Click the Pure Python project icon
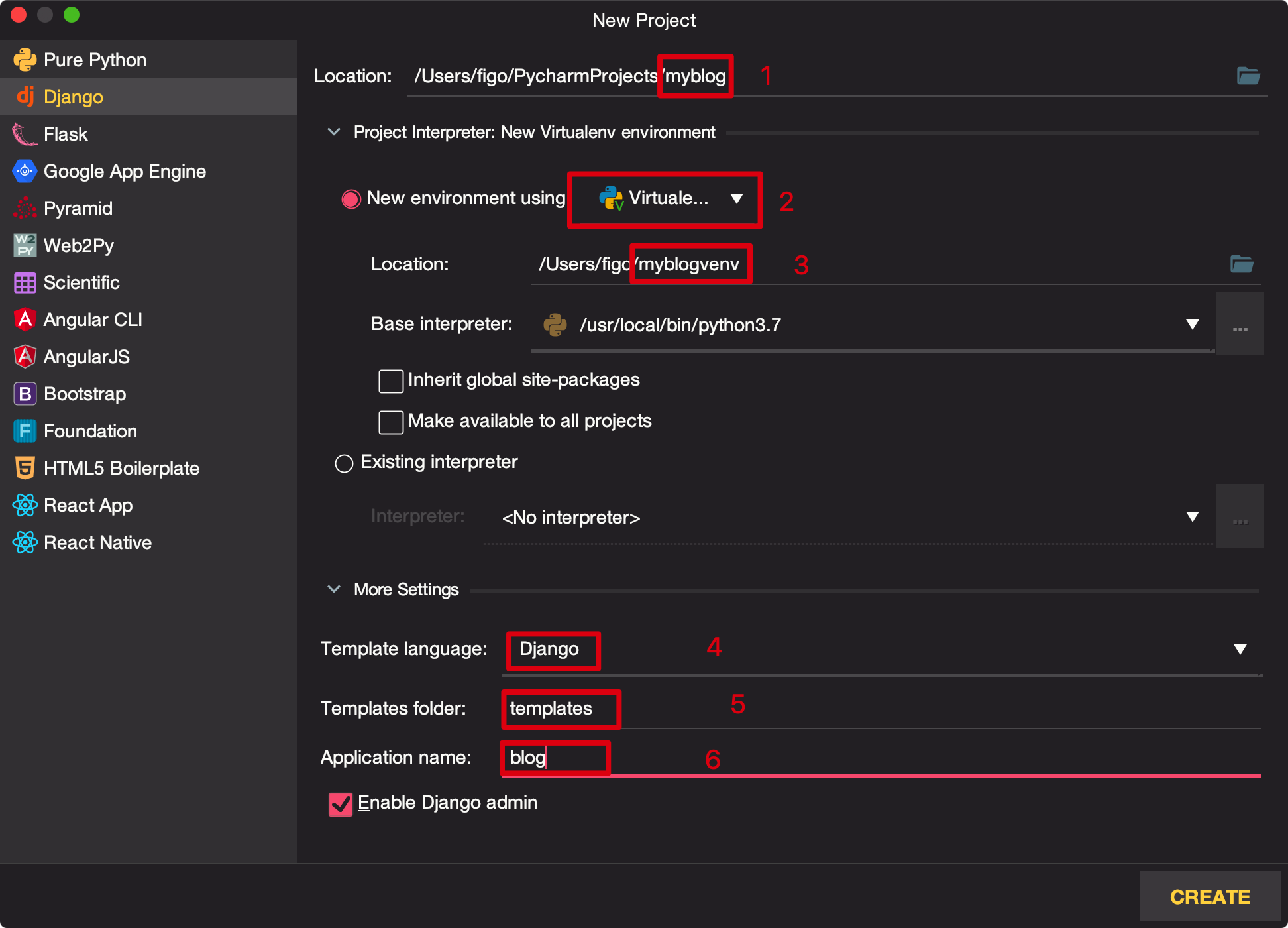This screenshot has height=928, width=1288. pyautogui.click(x=25, y=60)
